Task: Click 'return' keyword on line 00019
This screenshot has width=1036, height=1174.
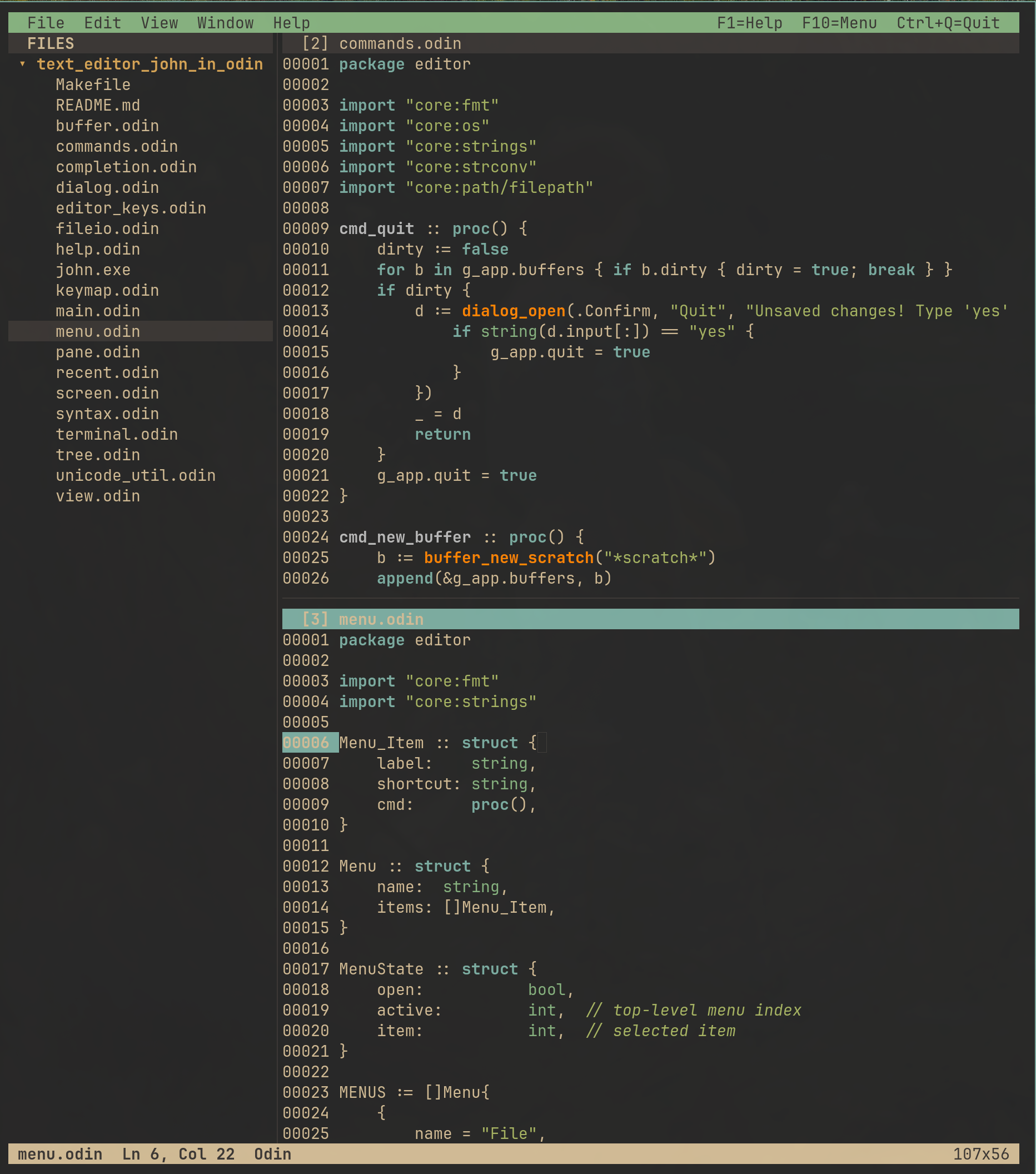Action: [443, 435]
